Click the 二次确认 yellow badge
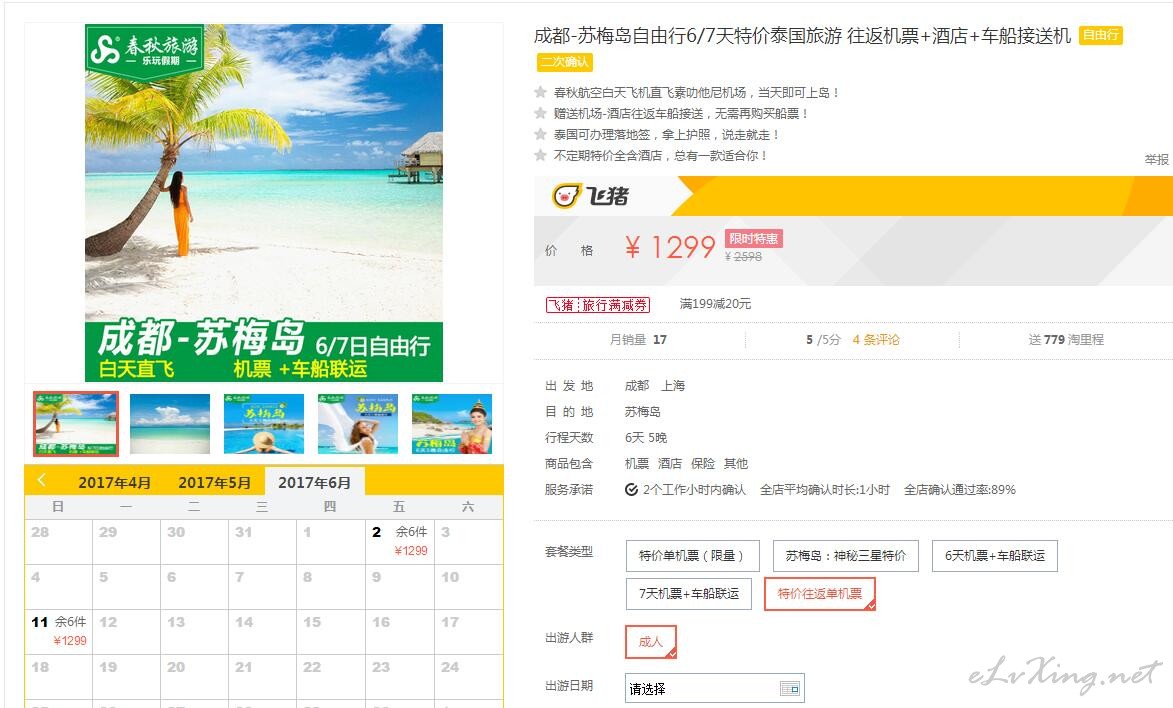1173x708 pixels. (x=565, y=62)
